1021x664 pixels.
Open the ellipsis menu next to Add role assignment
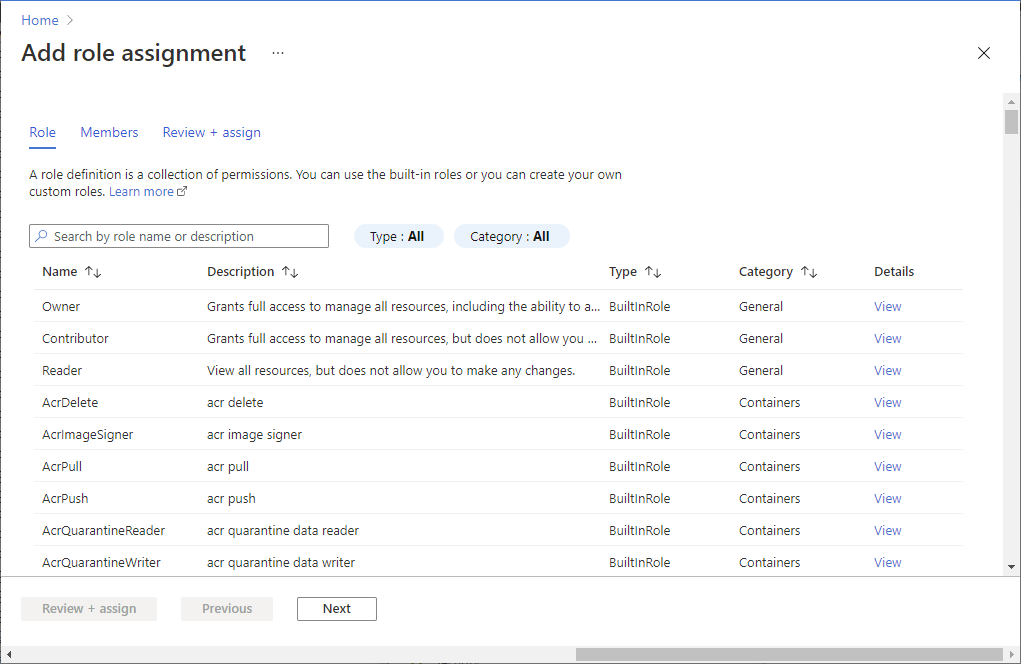[277, 53]
